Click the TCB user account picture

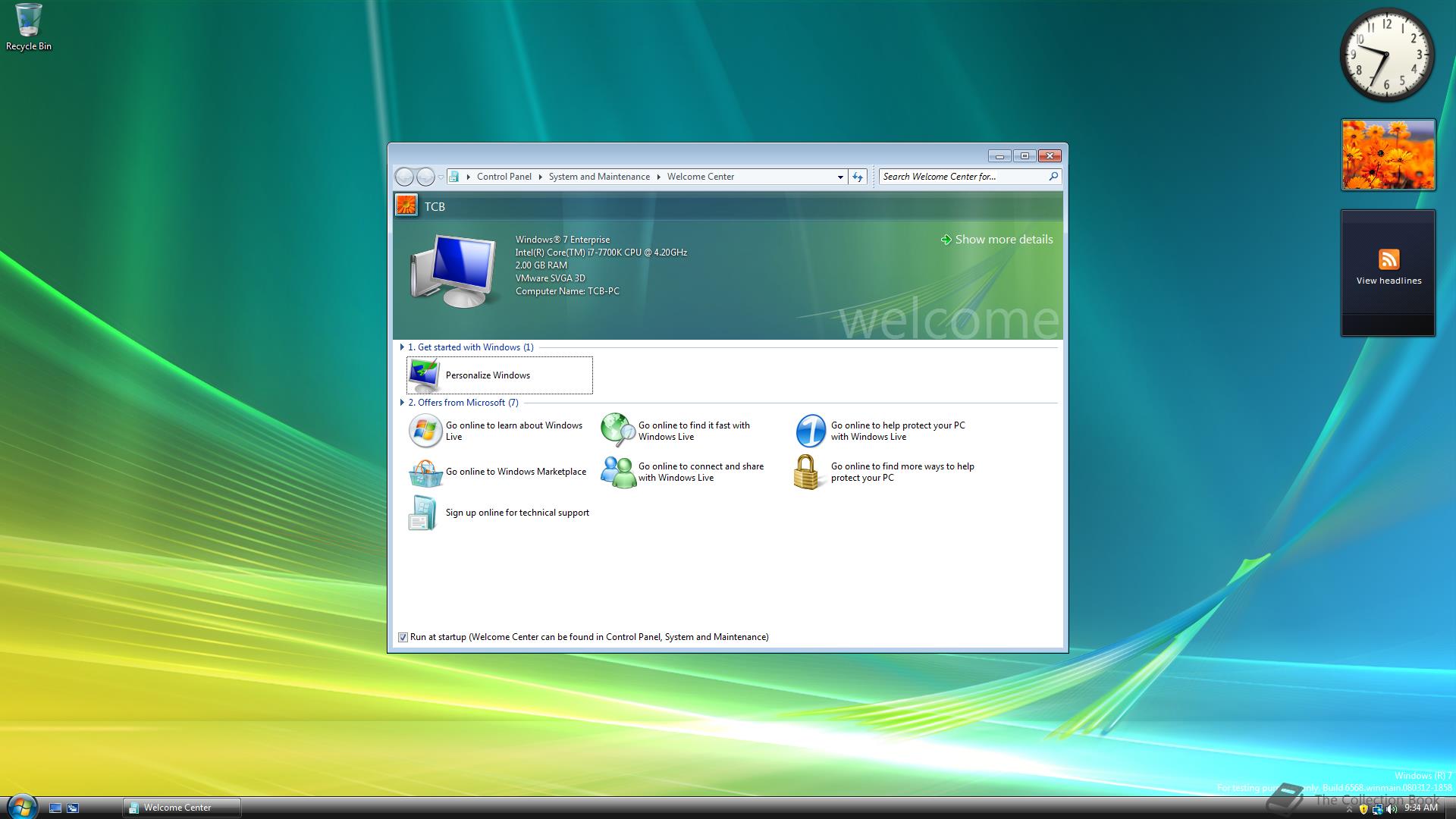pyautogui.click(x=406, y=206)
